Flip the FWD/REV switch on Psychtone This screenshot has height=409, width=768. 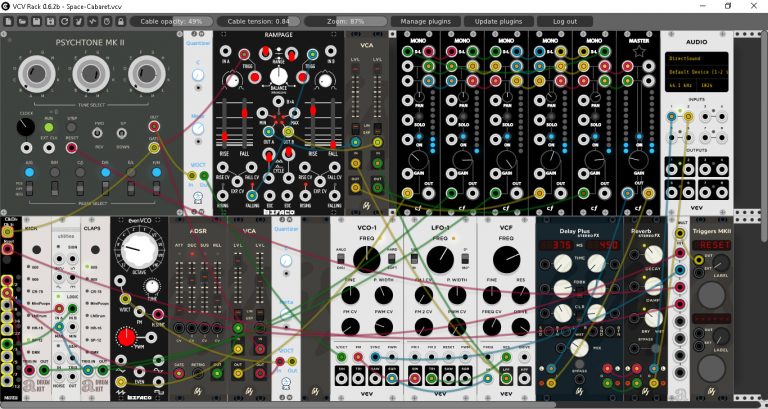click(x=98, y=133)
